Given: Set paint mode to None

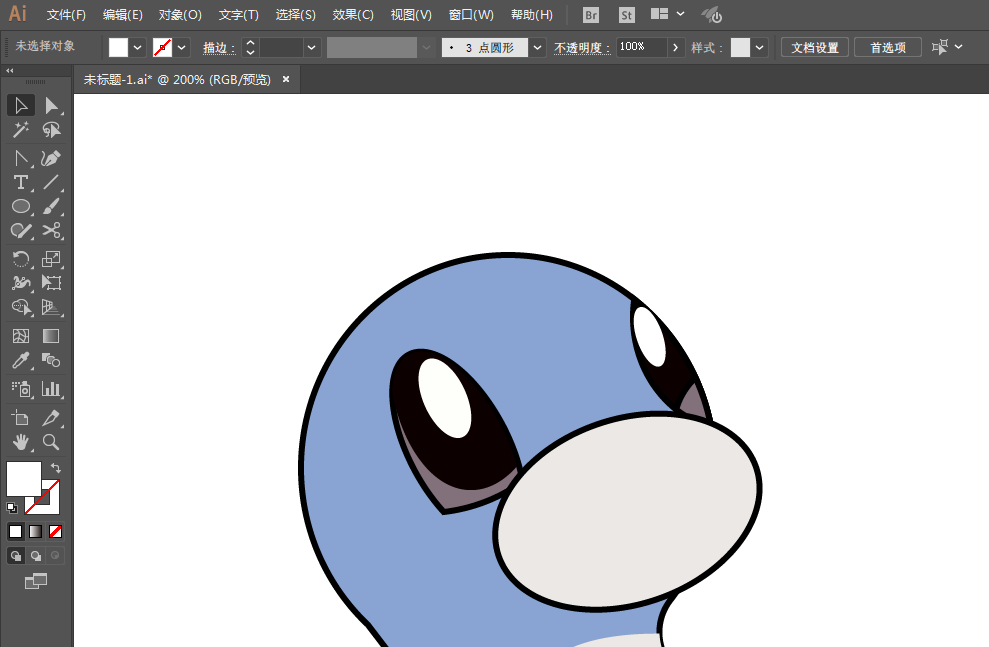Looking at the screenshot, I should click(56, 532).
